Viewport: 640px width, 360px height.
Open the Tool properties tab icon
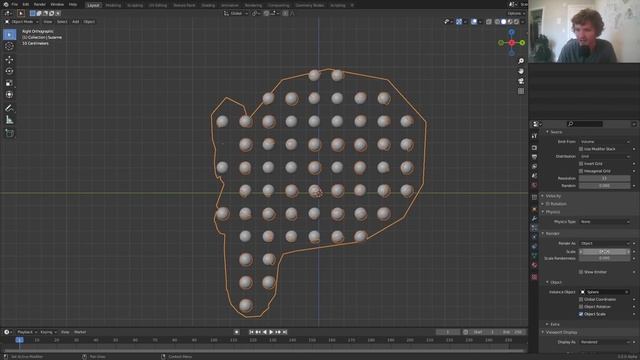click(x=534, y=136)
